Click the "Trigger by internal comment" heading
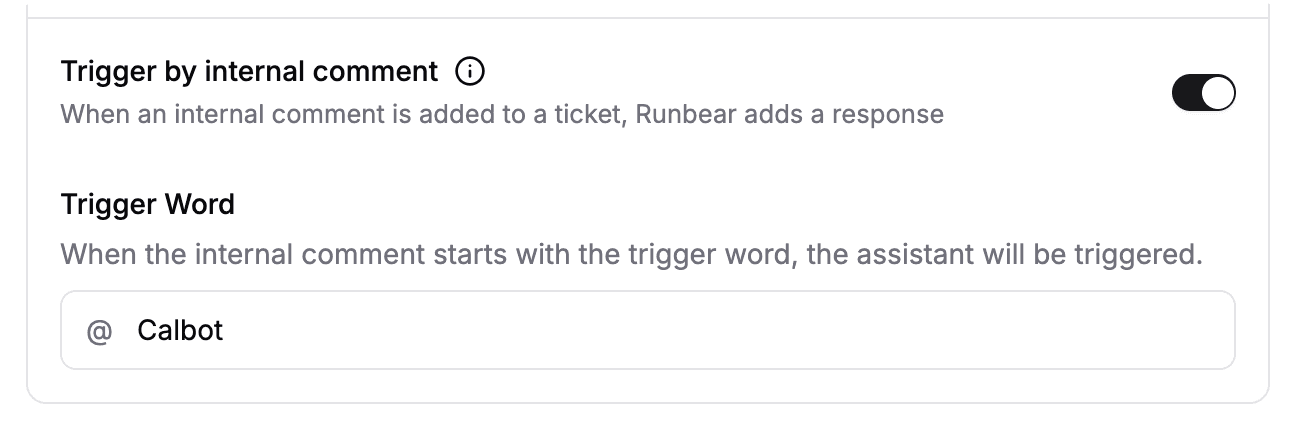The width and height of the screenshot is (1298, 430). pos(249,72)
